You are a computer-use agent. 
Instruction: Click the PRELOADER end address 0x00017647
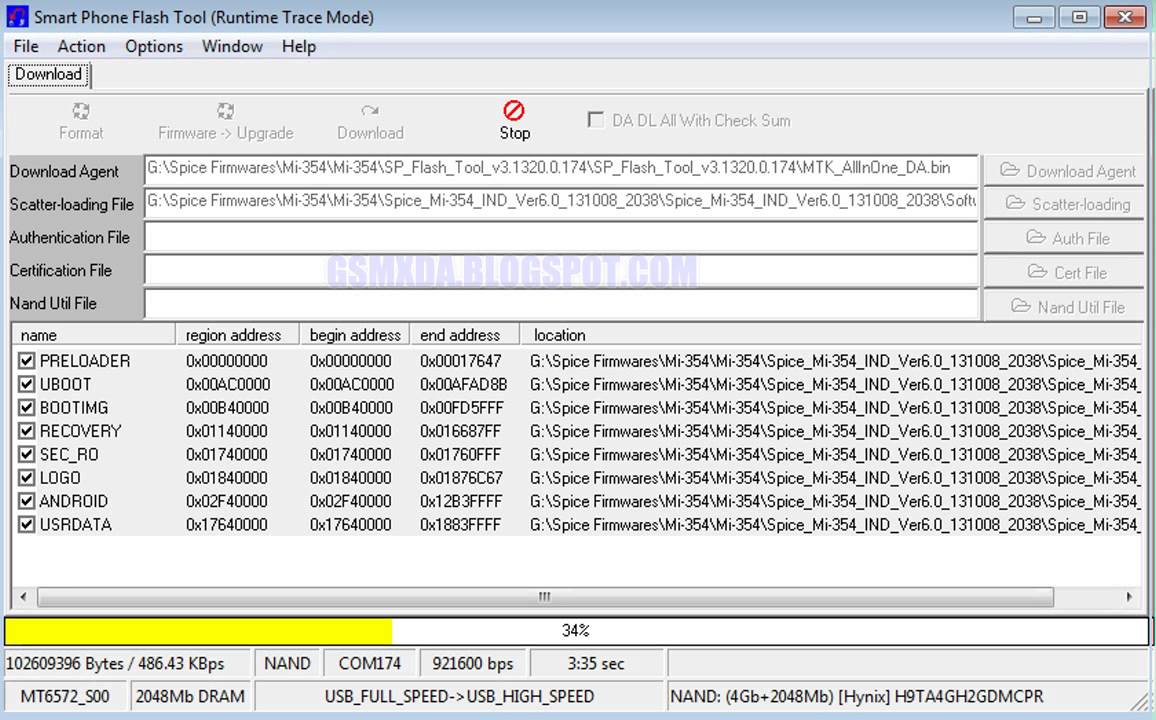click(x=461, y=361)
